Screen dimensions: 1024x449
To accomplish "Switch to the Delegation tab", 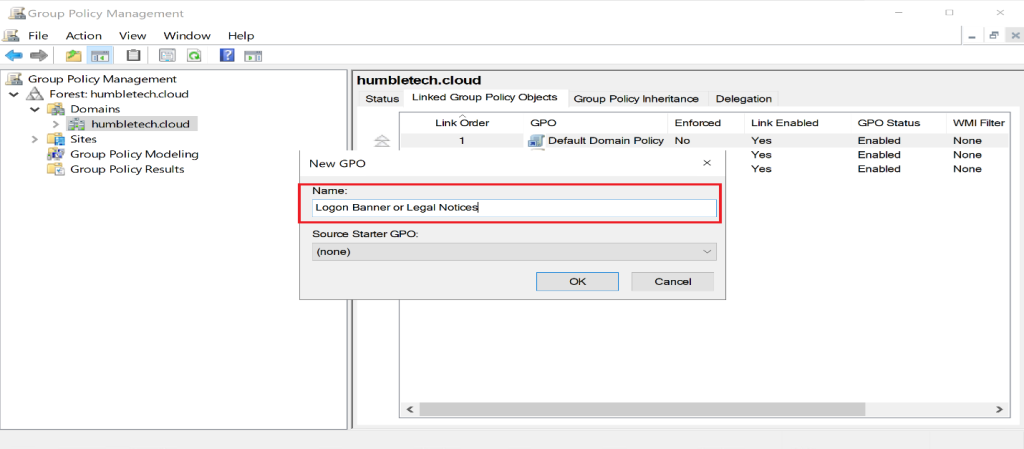I will pyautogui.click(x=743, y=99).
